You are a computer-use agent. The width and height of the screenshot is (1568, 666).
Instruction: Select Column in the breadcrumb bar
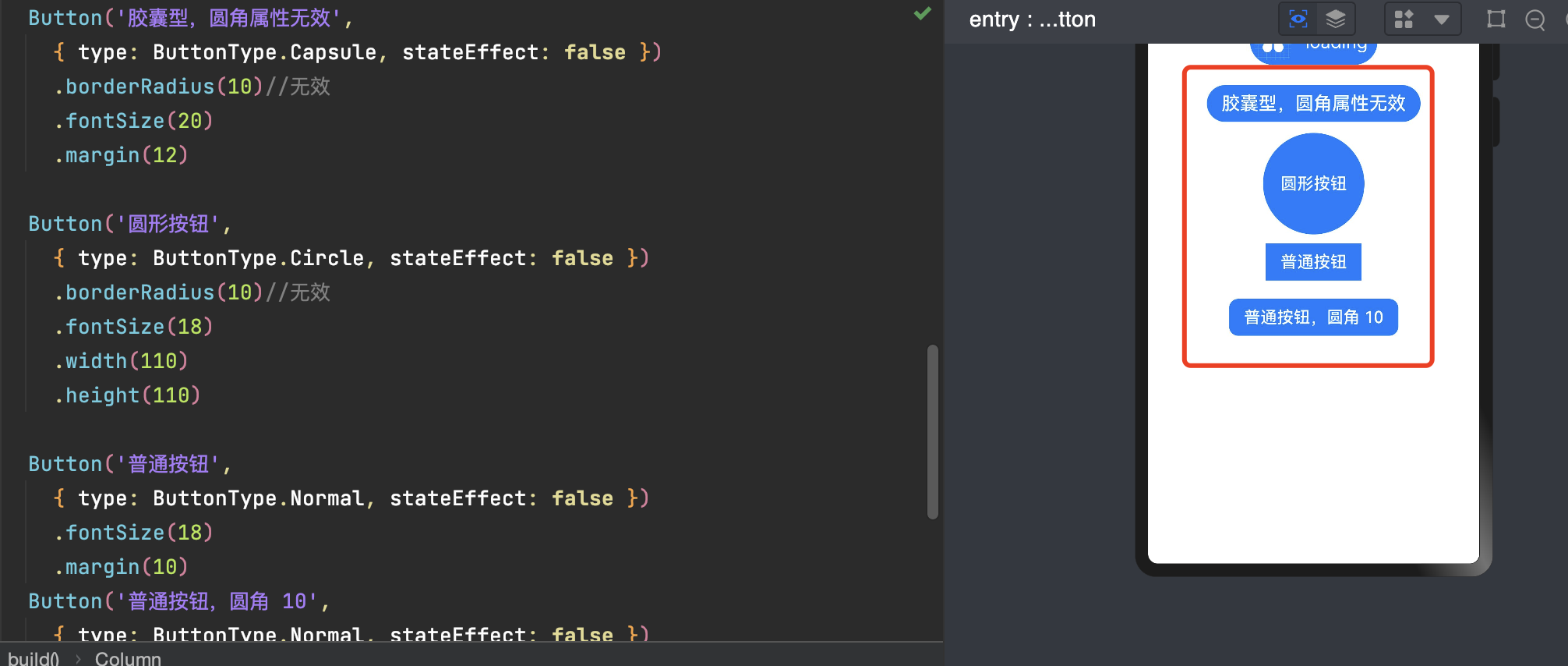(128, 658)
